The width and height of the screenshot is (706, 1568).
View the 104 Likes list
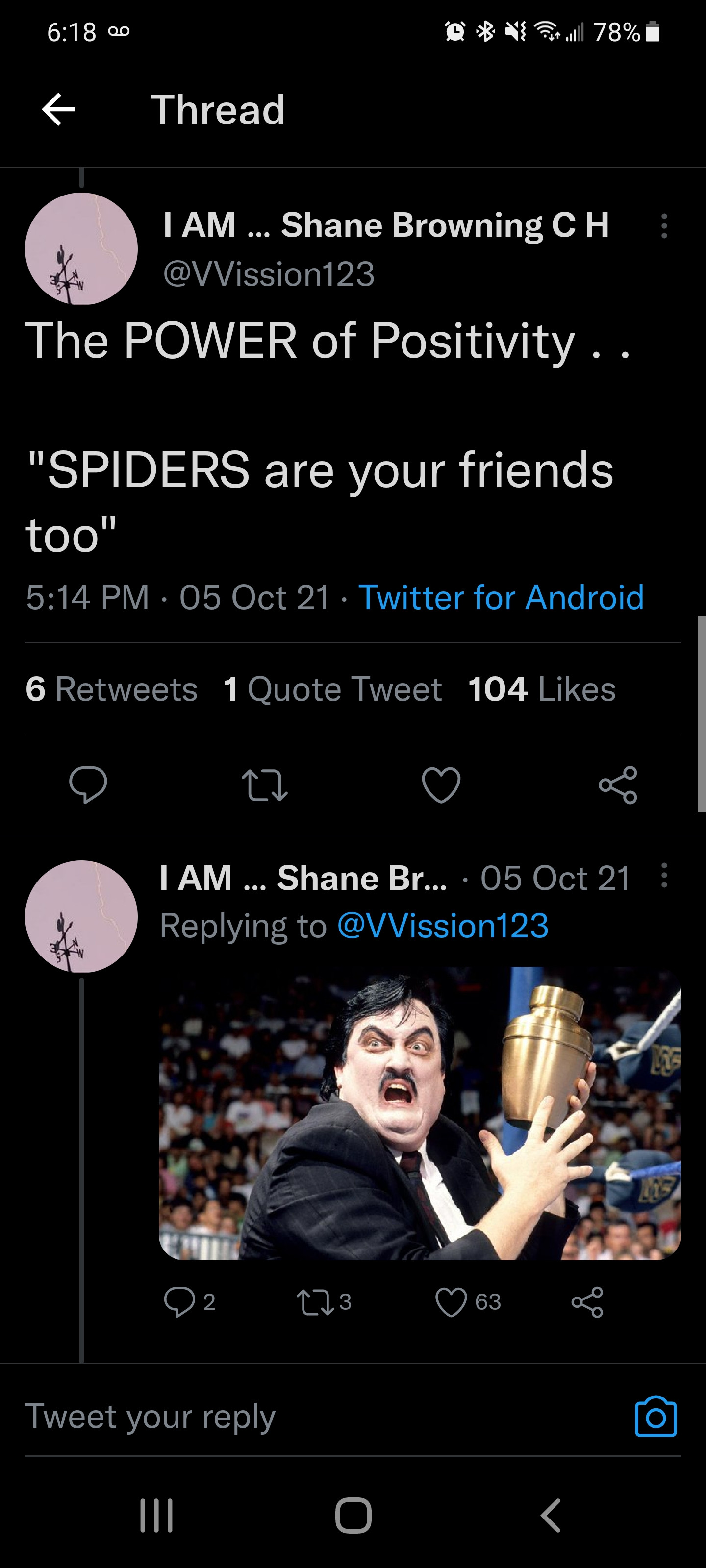click(542, 689)
